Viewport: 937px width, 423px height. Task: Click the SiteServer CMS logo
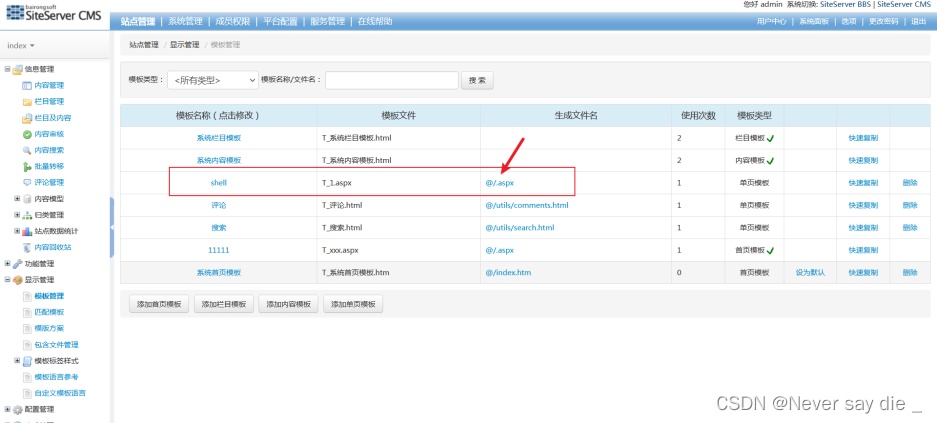point(54,13)
